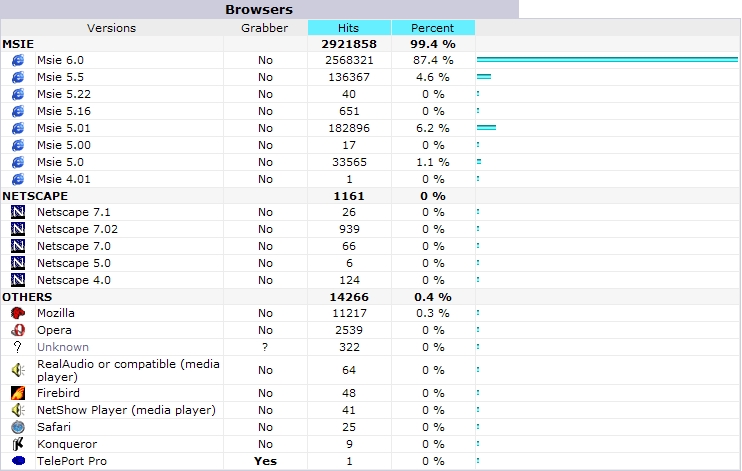Screen dimensions: 742x471
Task: Click the Hits column header
Action: point(349,28)
